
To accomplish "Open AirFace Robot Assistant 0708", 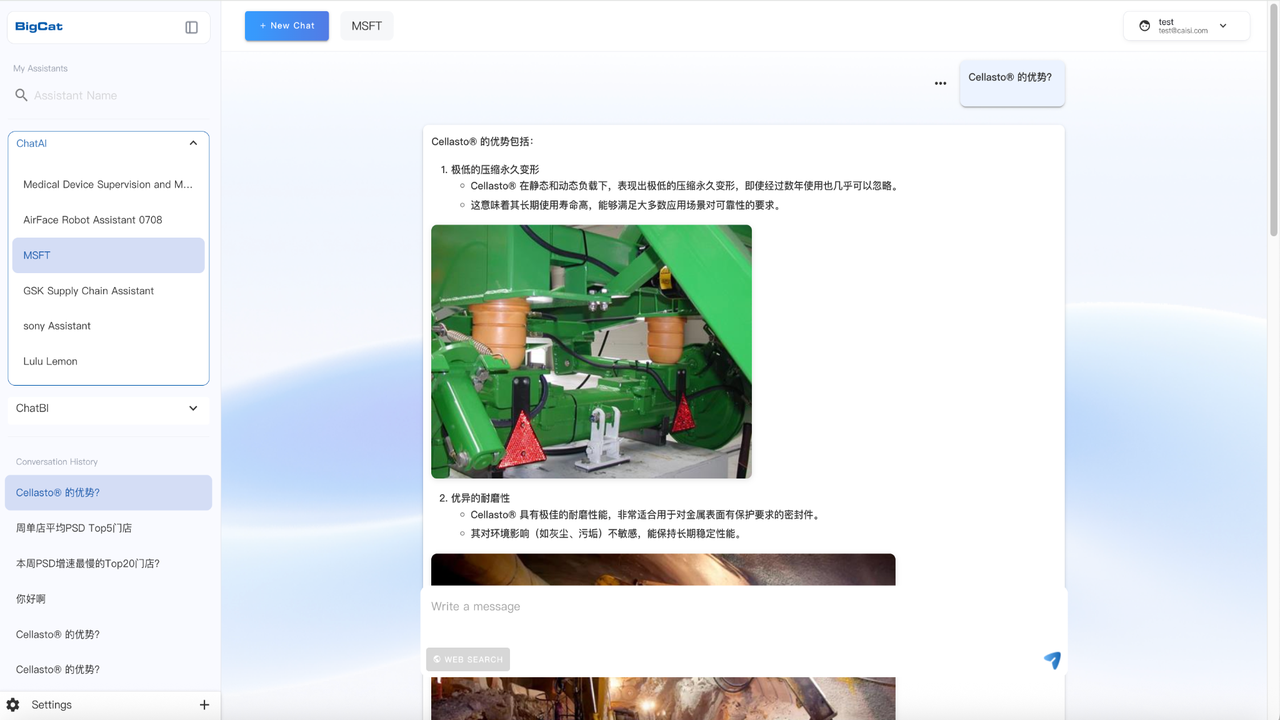I will [x=108, y=220].
